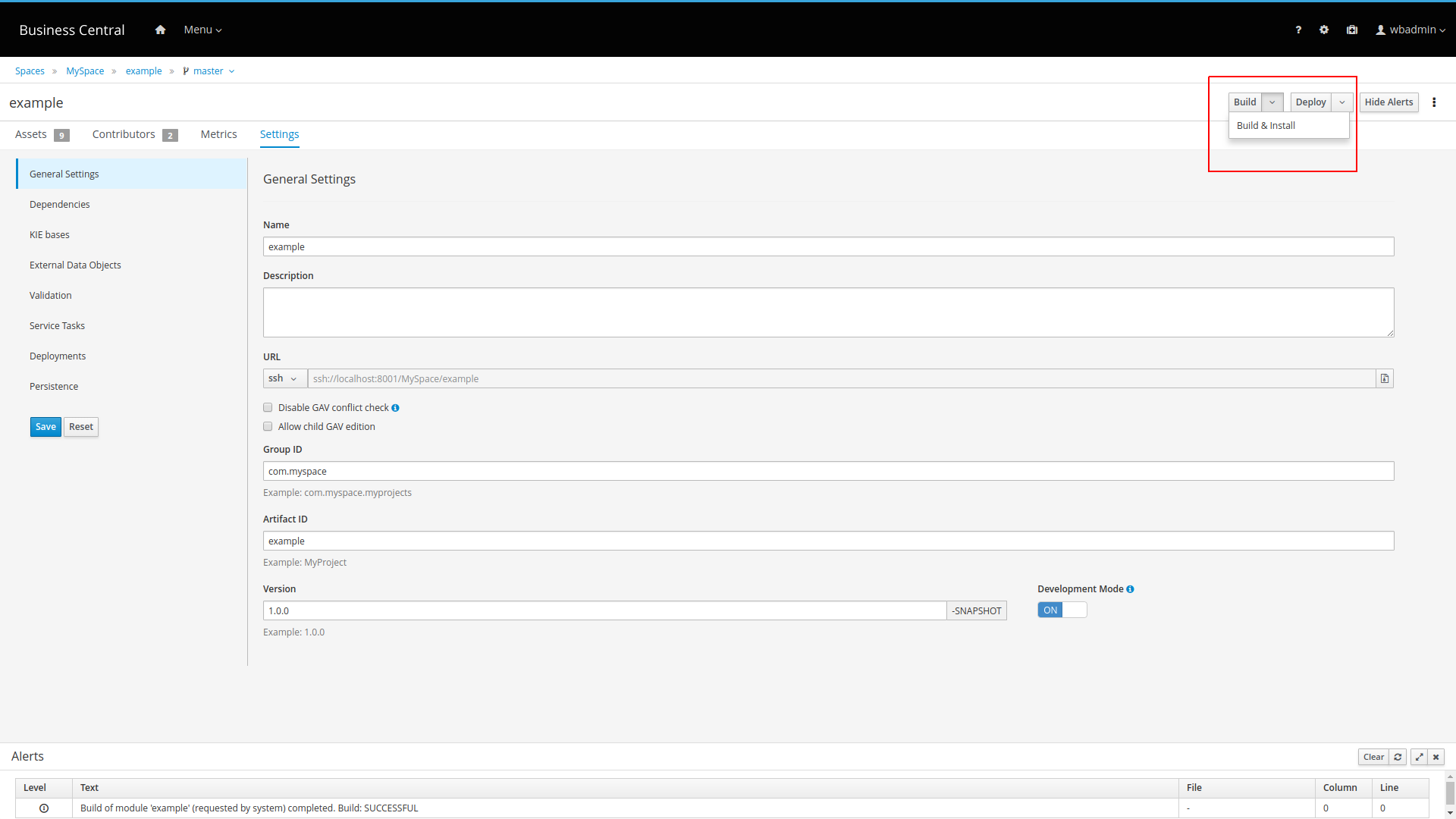
Task: Click the refresh icon in Alerts panel
Action: tap(1398, 757)
